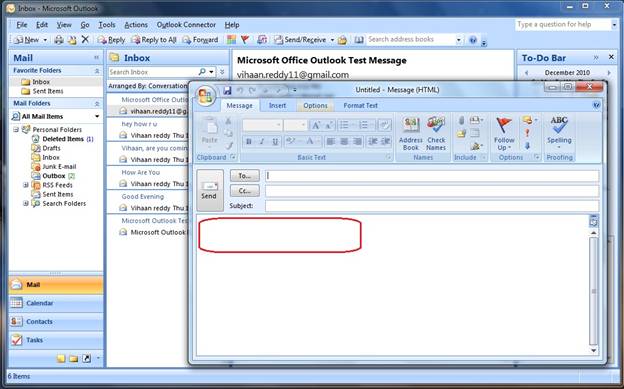Click the Cc... button
Screen dimensions: 624x389
coord(245,191)
